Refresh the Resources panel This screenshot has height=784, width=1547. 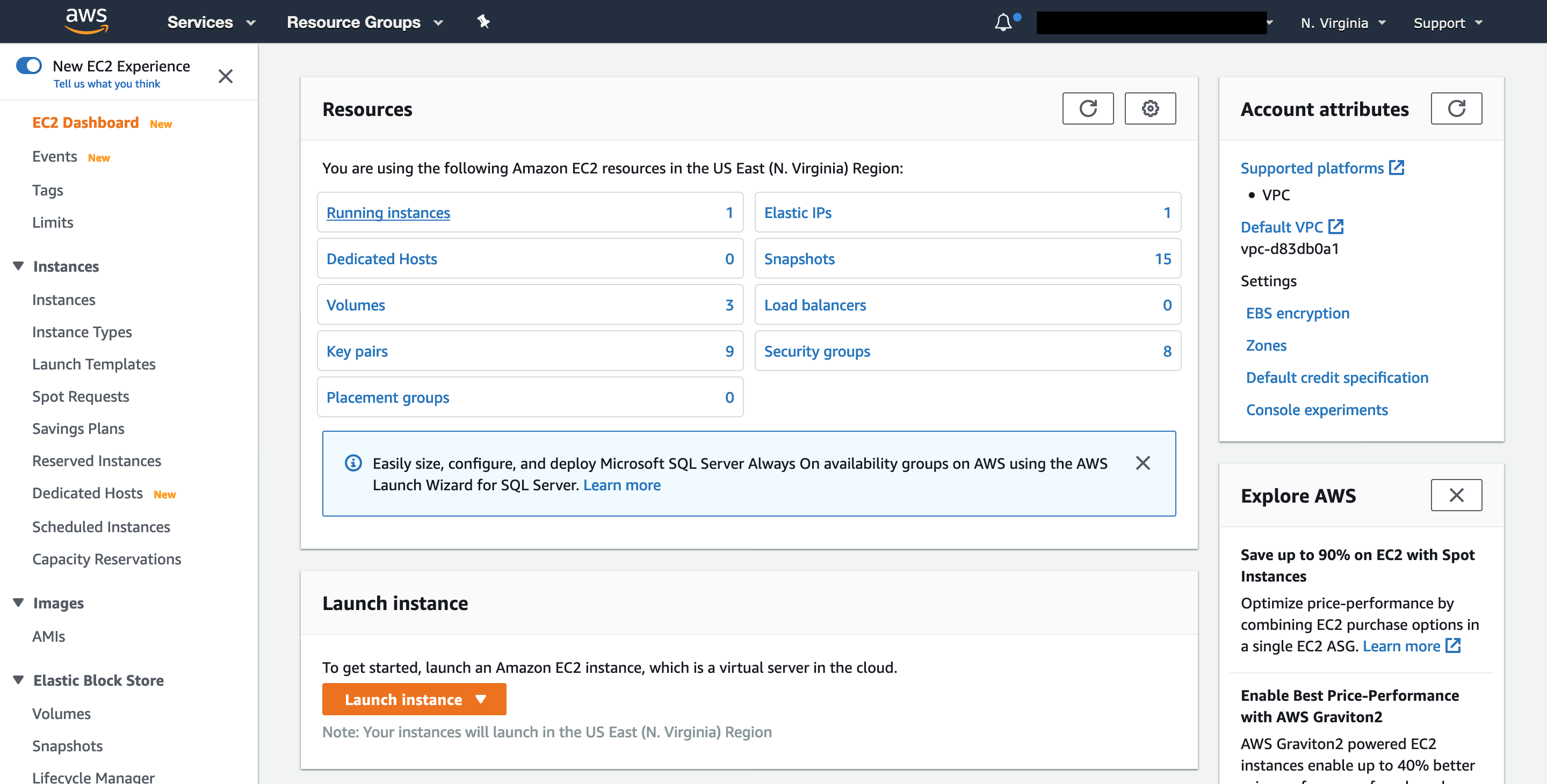[1088, 108]
